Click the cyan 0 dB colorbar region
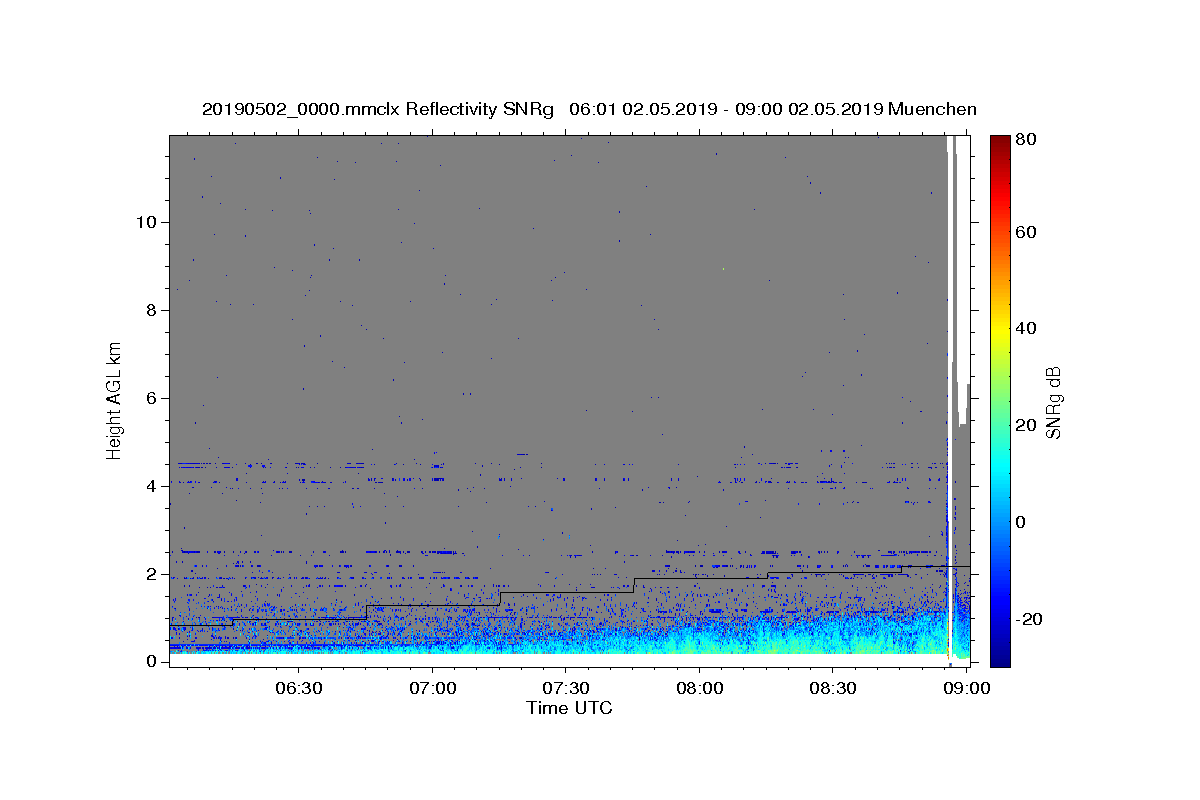Viewport: 1200px width, 800px height. [x=1000, y=522]
